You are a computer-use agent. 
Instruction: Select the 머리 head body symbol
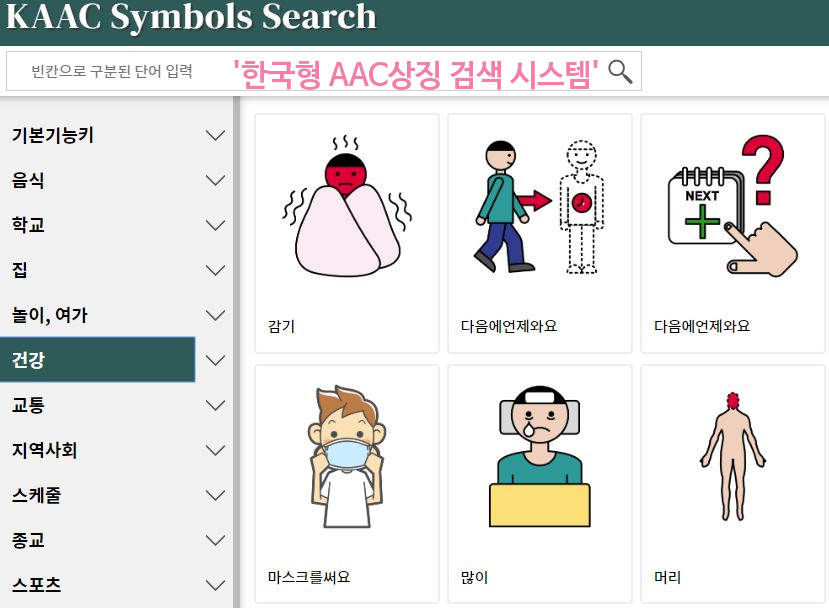(733, 457)
